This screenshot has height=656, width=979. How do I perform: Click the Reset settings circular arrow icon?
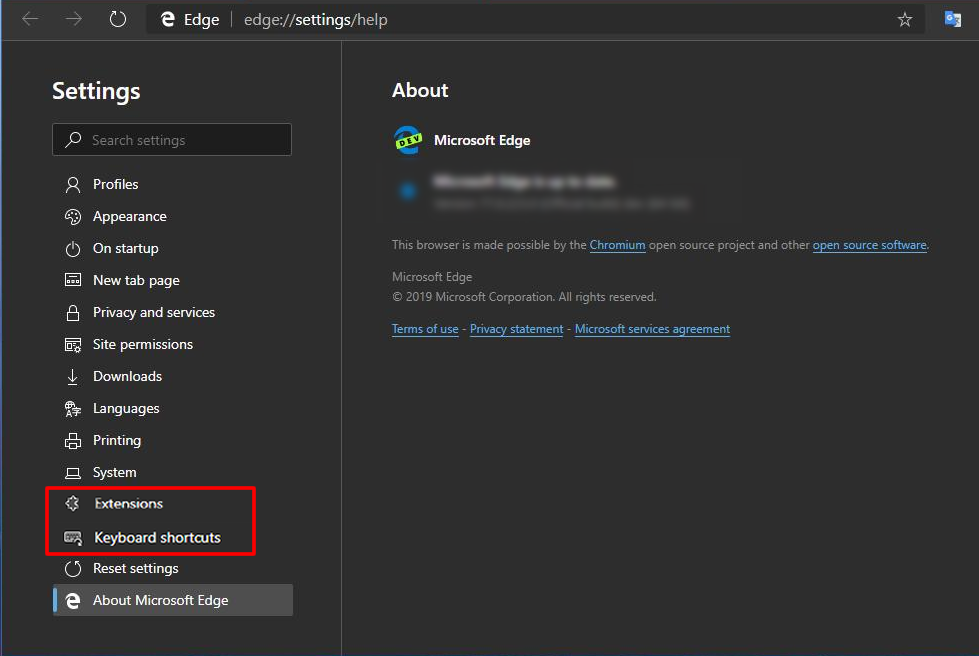73,569
